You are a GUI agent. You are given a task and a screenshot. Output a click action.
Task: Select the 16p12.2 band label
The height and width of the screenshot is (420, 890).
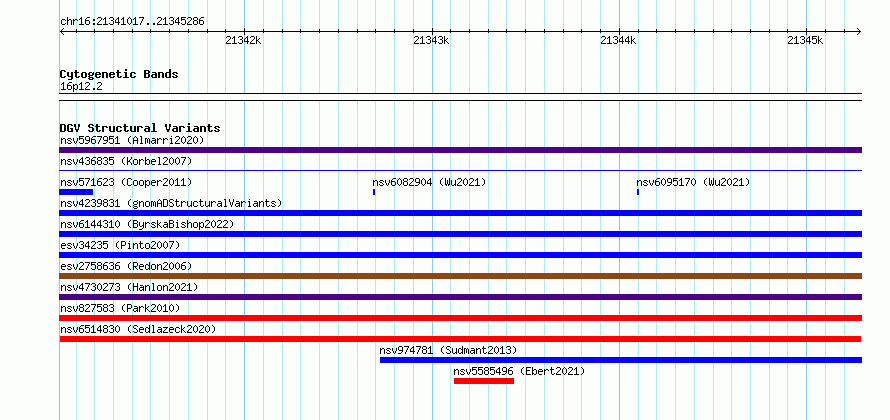[81, 87]
